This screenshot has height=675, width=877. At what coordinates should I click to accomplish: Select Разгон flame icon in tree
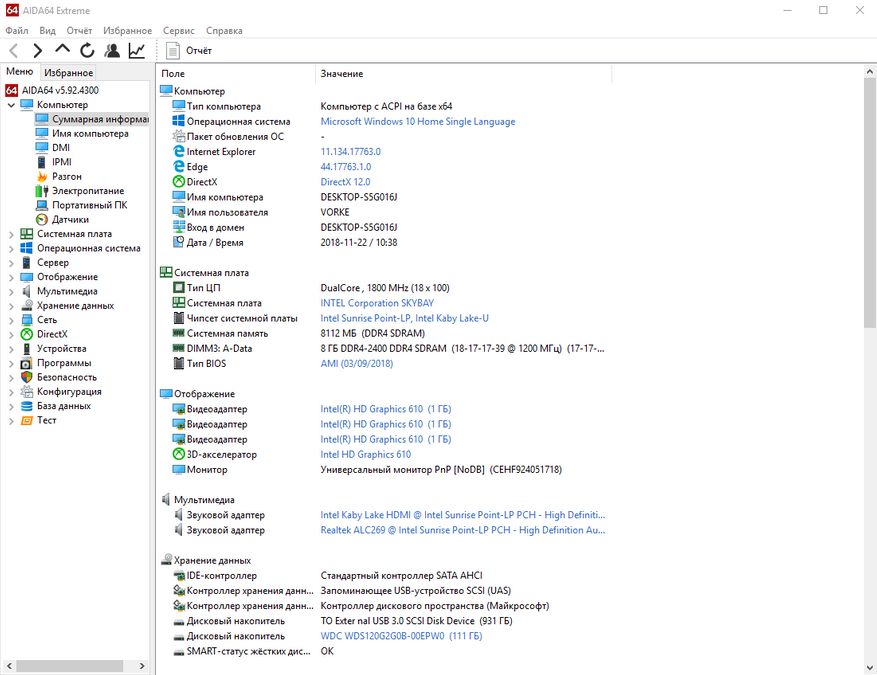(66, 176)
